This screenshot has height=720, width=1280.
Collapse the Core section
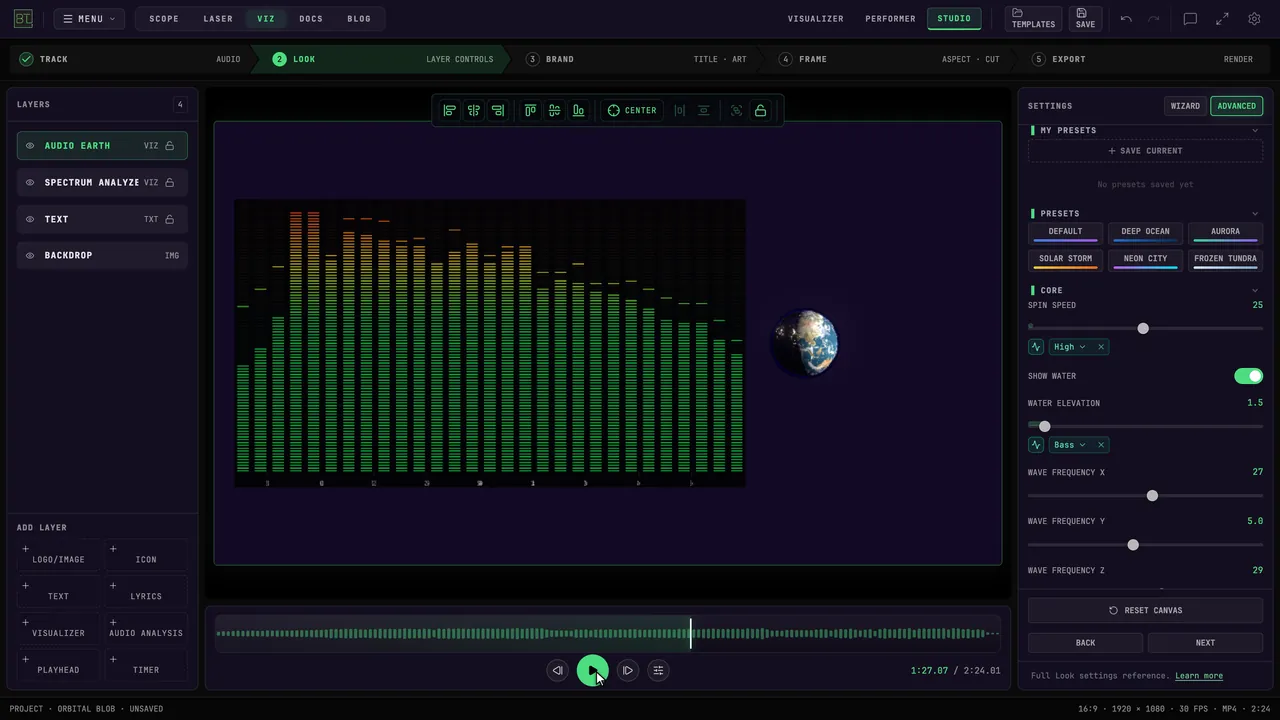coord(1255,290)
